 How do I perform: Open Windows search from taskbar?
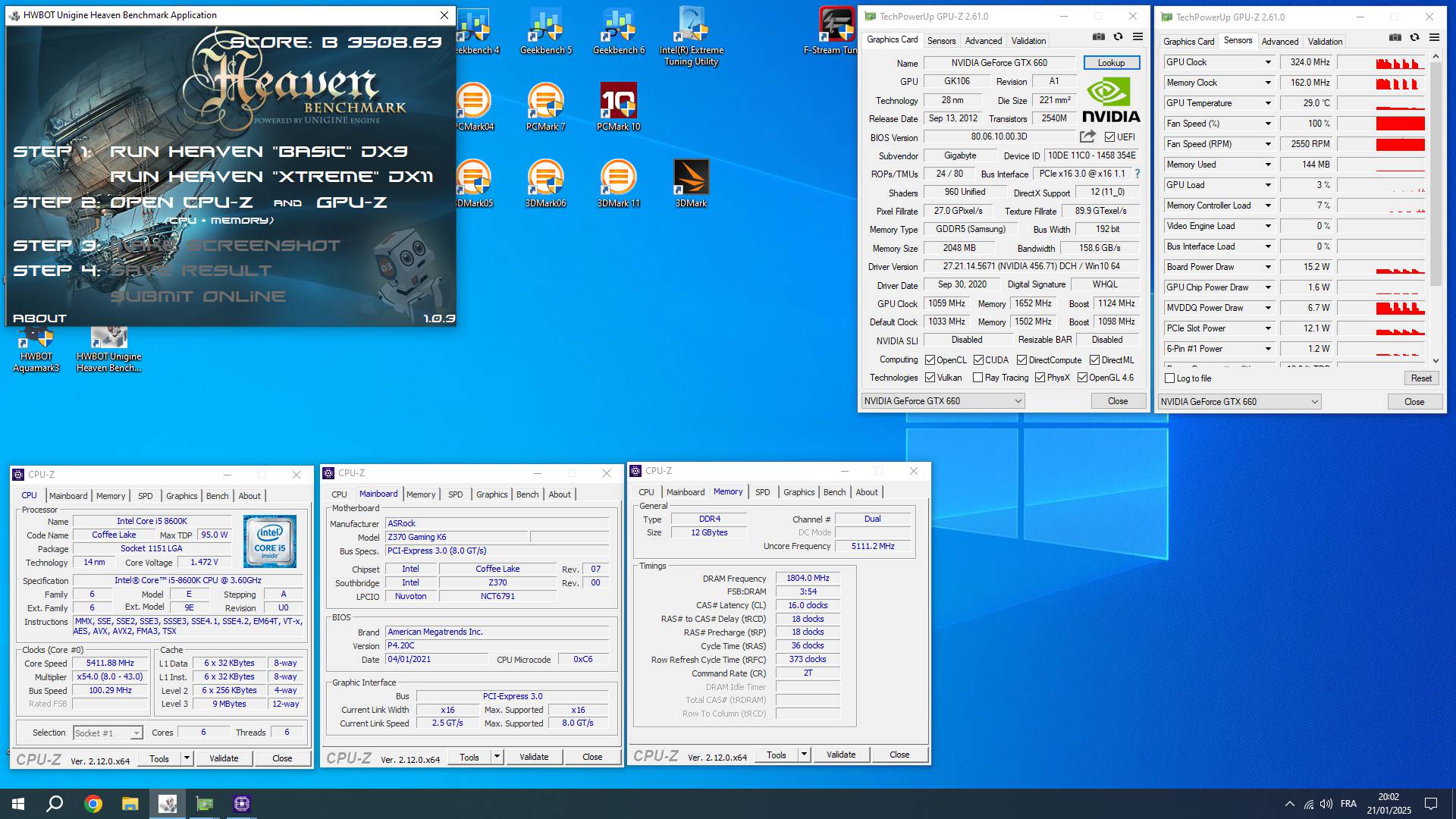click(55, 804)
